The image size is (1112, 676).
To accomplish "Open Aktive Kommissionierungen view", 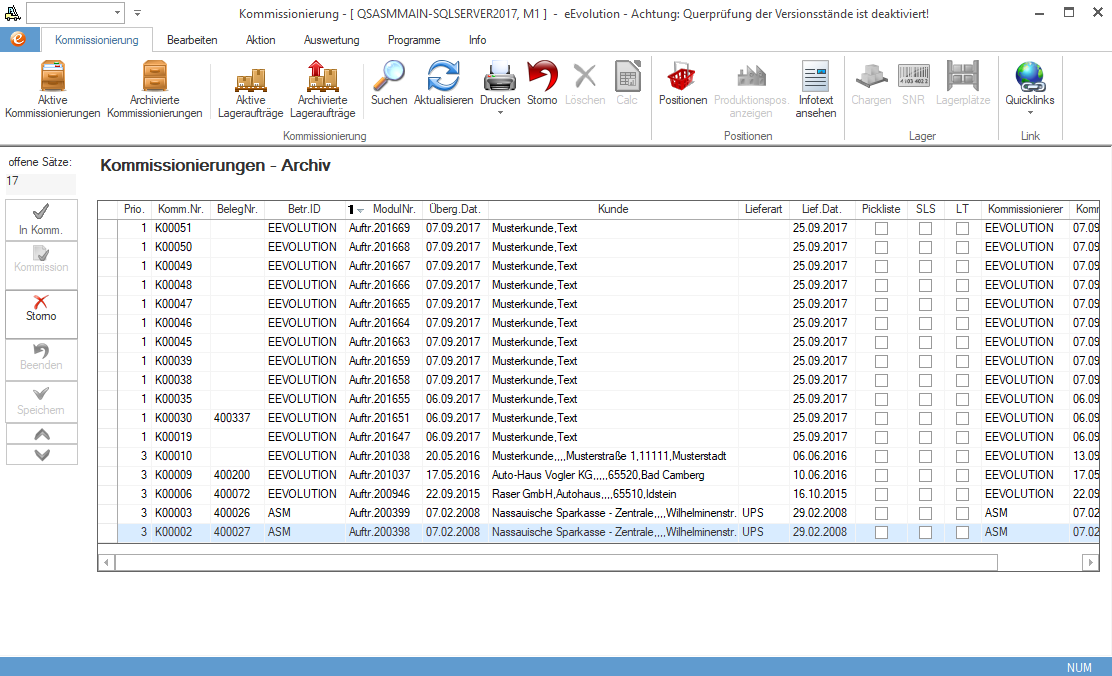I will (x=52, y=89).
